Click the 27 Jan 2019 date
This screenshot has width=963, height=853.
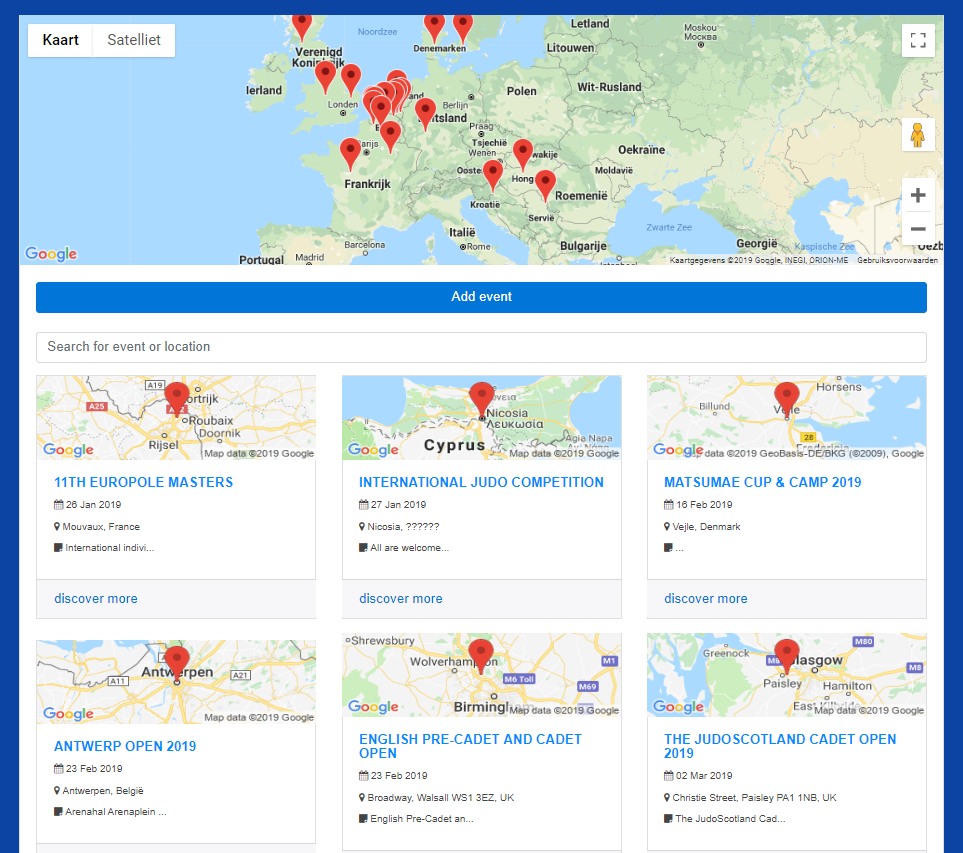coord(399,505)
